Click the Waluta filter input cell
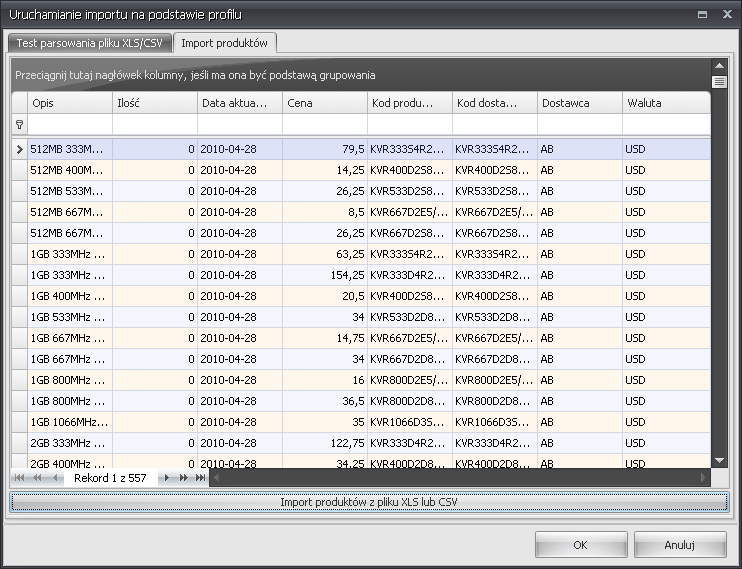Viewport: 742px width, 569px height. (x=666, y=124)
